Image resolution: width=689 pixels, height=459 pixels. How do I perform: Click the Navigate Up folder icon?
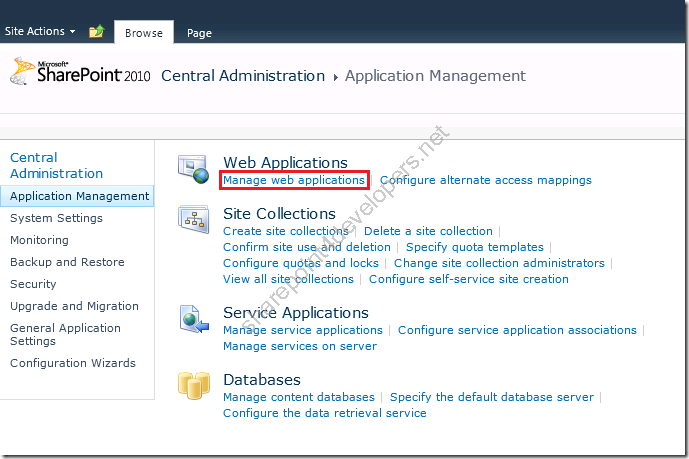point(97,32)
